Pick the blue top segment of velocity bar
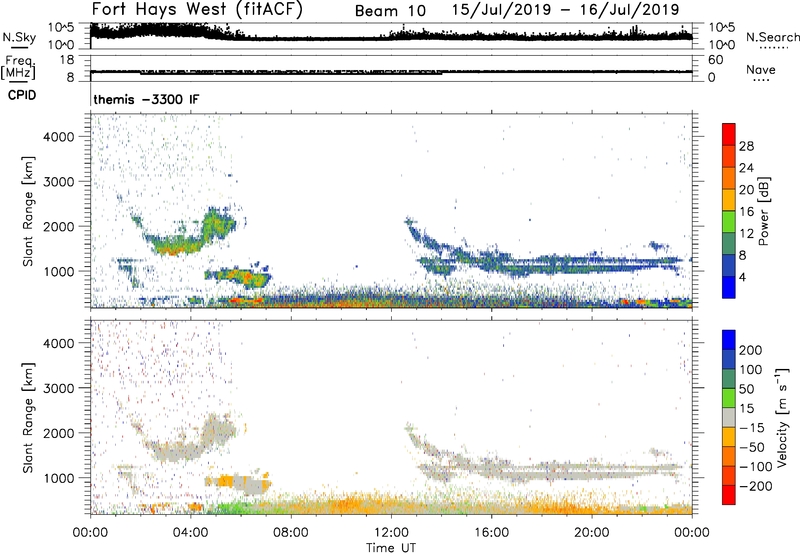This screenshot has height=554, width=800. coord(729,340)
